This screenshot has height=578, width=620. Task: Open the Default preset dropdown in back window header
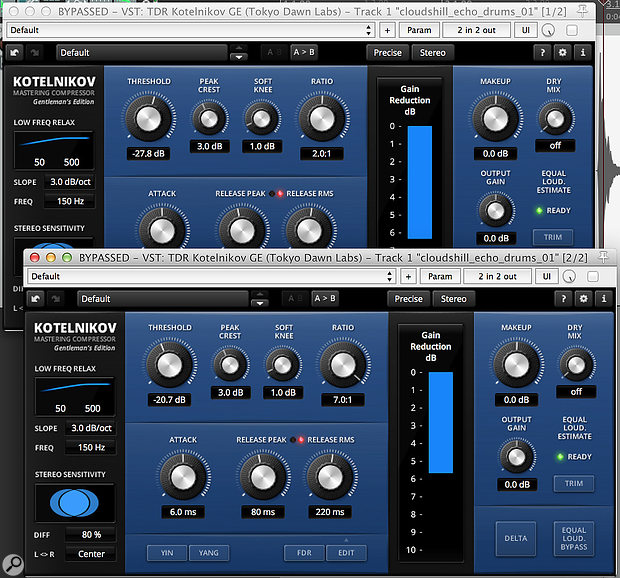click(191, 30)
